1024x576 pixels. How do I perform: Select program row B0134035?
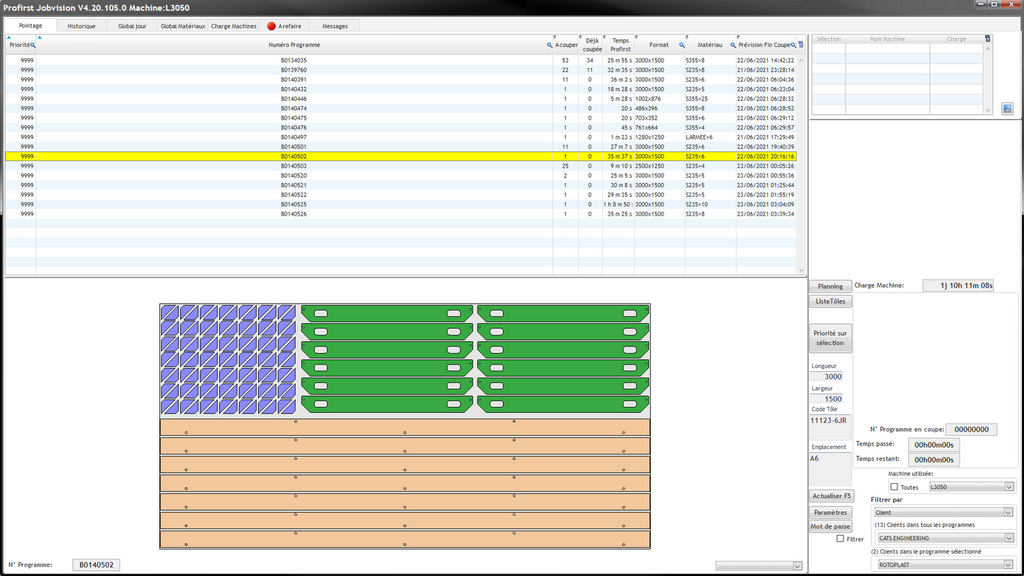pos(401,60)
